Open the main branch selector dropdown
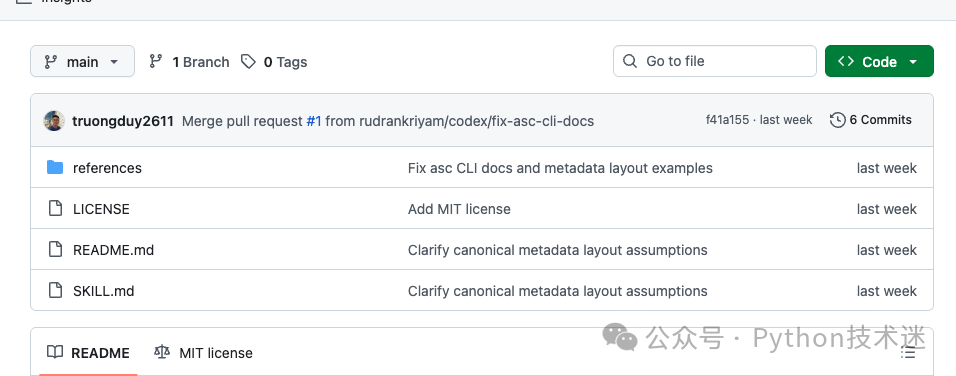 pos(82,62)
